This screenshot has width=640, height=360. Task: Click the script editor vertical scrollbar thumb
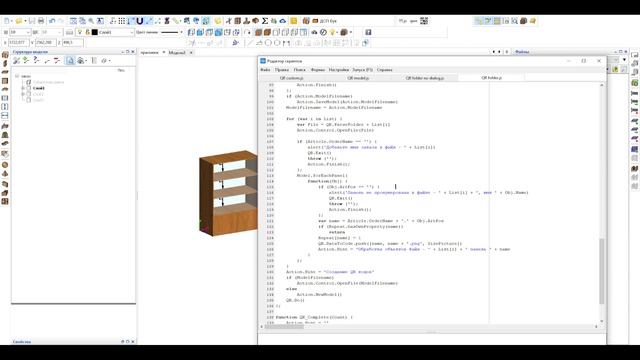coord(601,271)
